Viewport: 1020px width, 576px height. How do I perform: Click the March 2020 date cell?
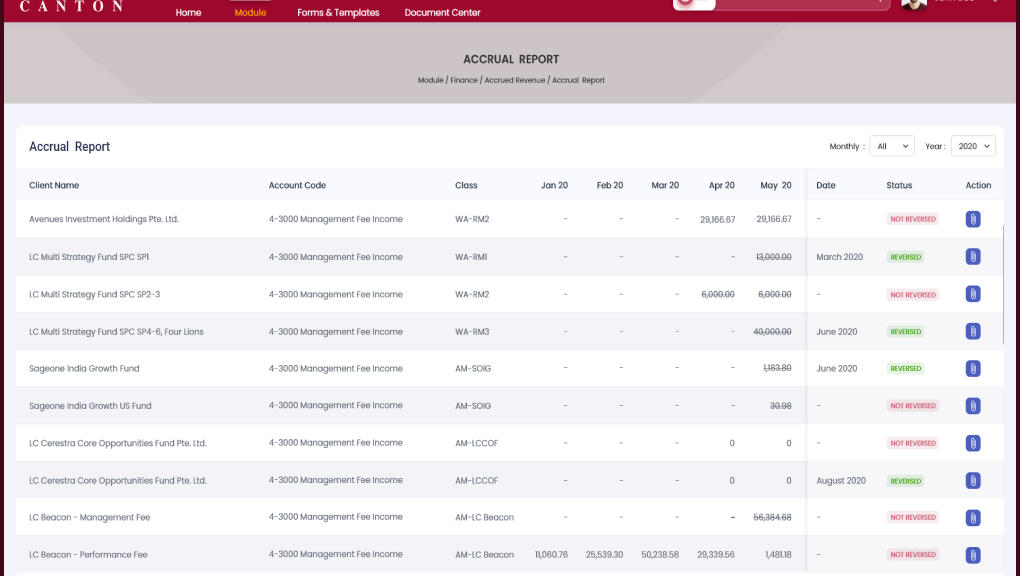(839, 257)
